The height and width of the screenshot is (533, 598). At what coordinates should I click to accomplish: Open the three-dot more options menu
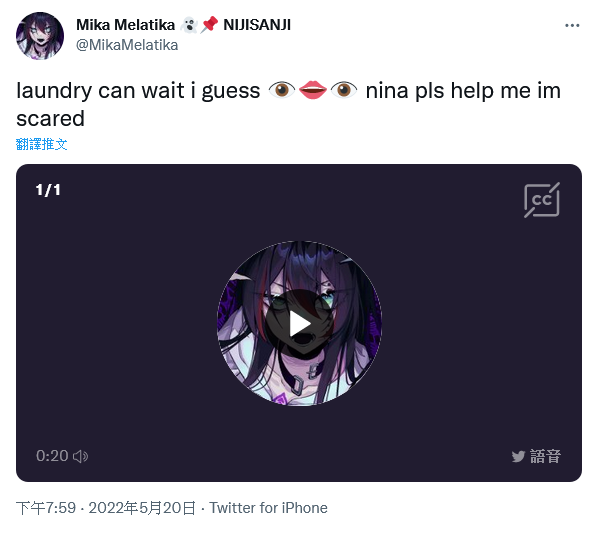[572, 26]
